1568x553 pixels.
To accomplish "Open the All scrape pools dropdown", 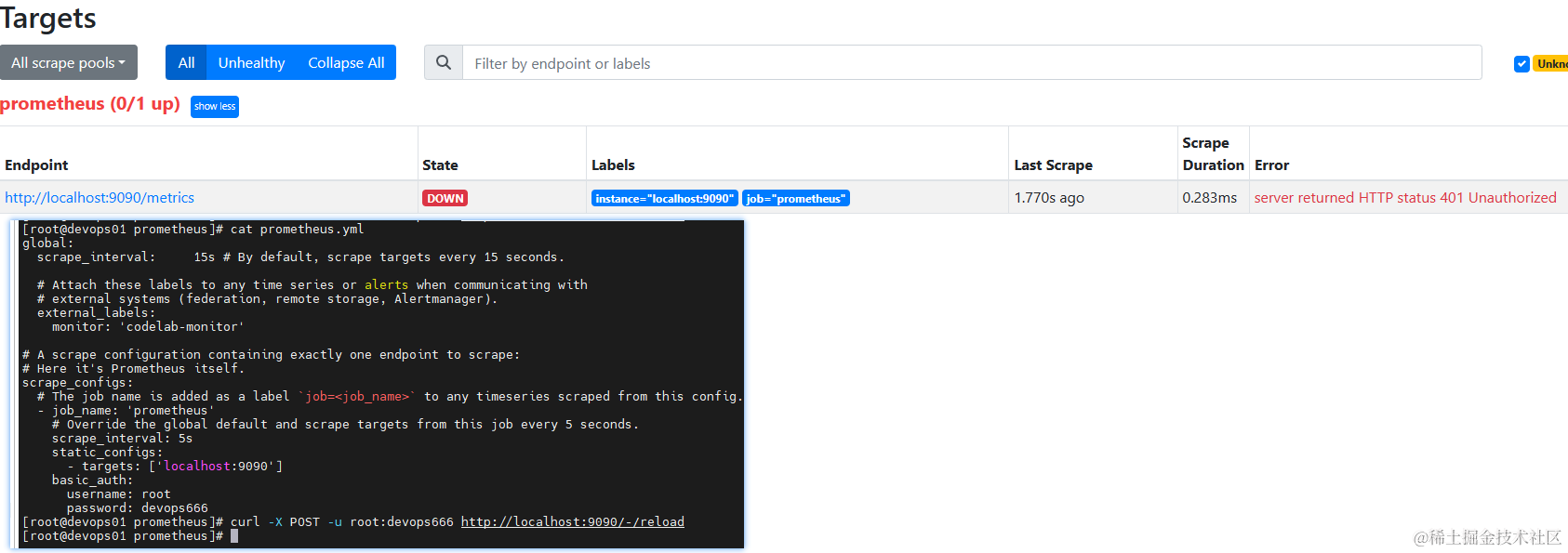I will [x=69, y=62].
